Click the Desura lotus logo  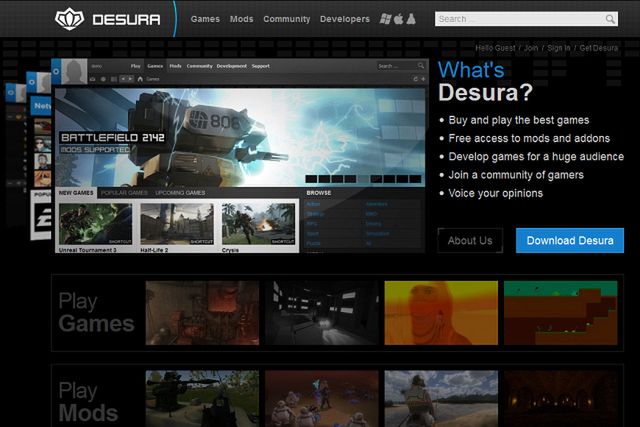(x=69, y=19)
